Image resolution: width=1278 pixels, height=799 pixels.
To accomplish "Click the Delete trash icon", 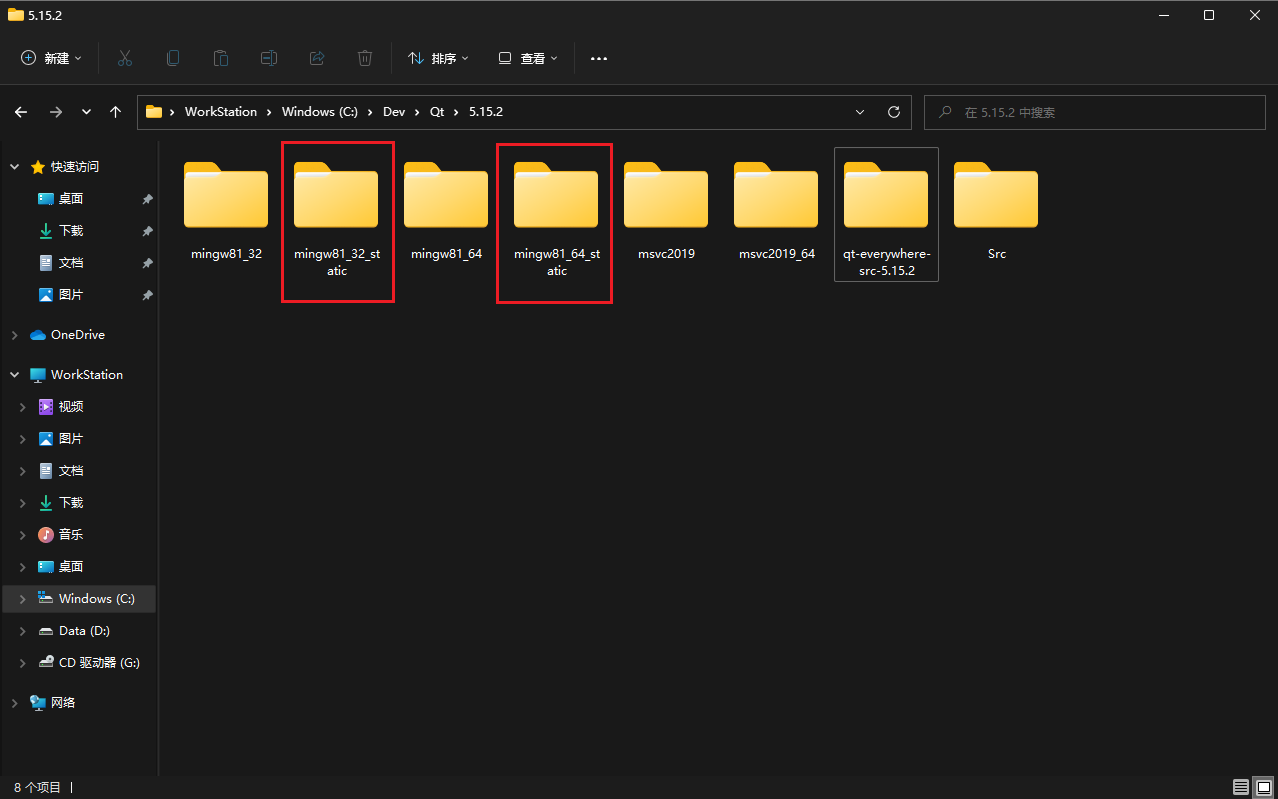I will pyautogui.click(x=365, y=58).
